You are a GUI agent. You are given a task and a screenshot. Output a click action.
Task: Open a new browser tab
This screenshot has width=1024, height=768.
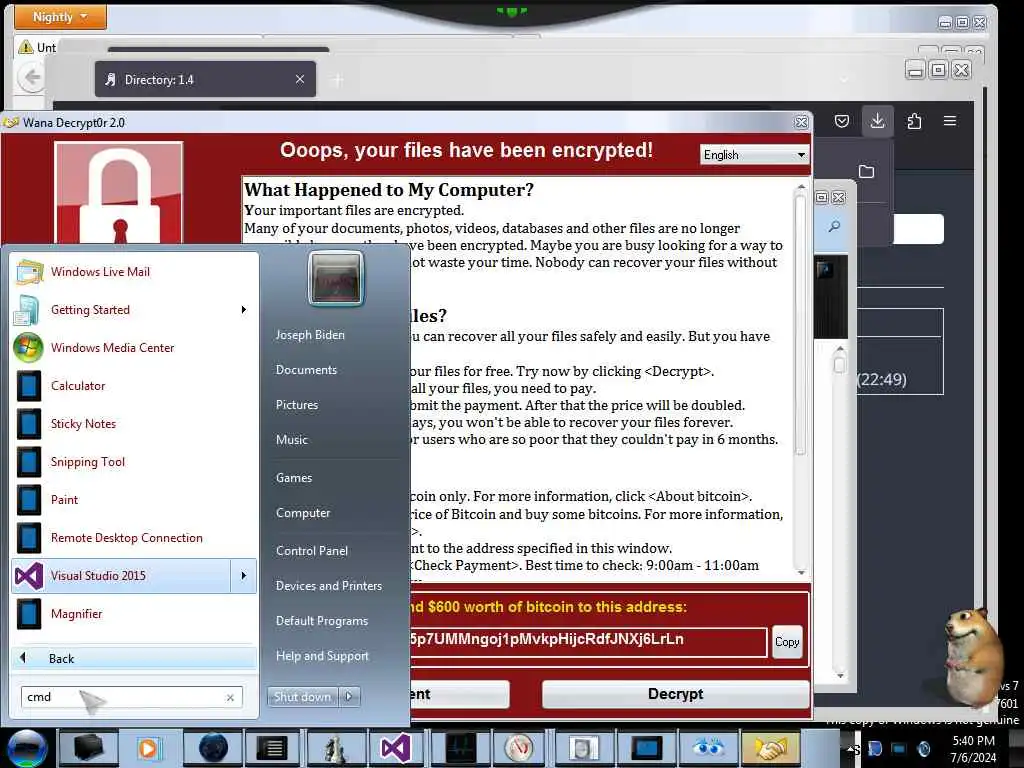(x=338, y=80)
